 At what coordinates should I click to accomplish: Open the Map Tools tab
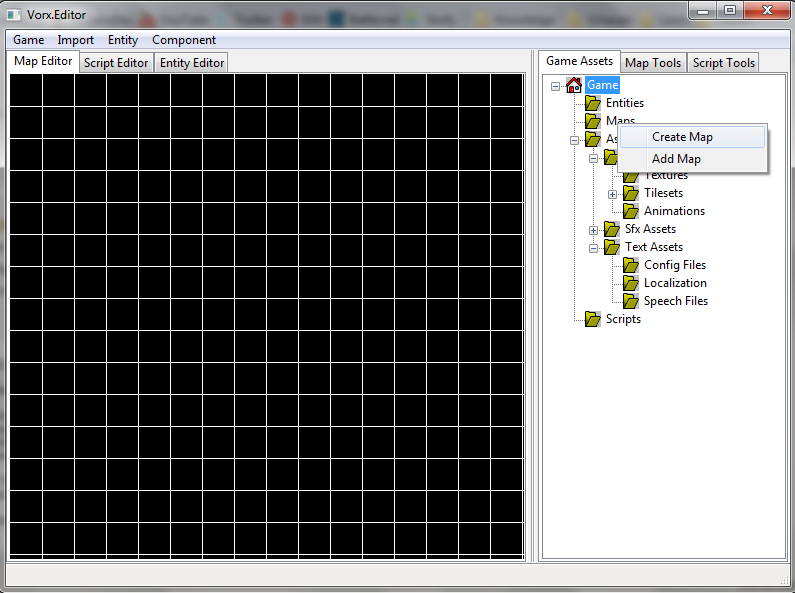[x=653, y=63]
